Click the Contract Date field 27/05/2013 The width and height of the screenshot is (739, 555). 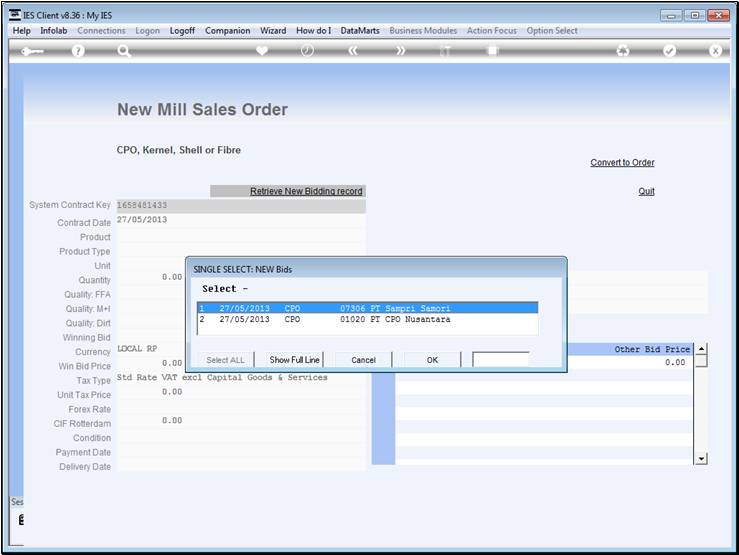[x=241, y=220]
